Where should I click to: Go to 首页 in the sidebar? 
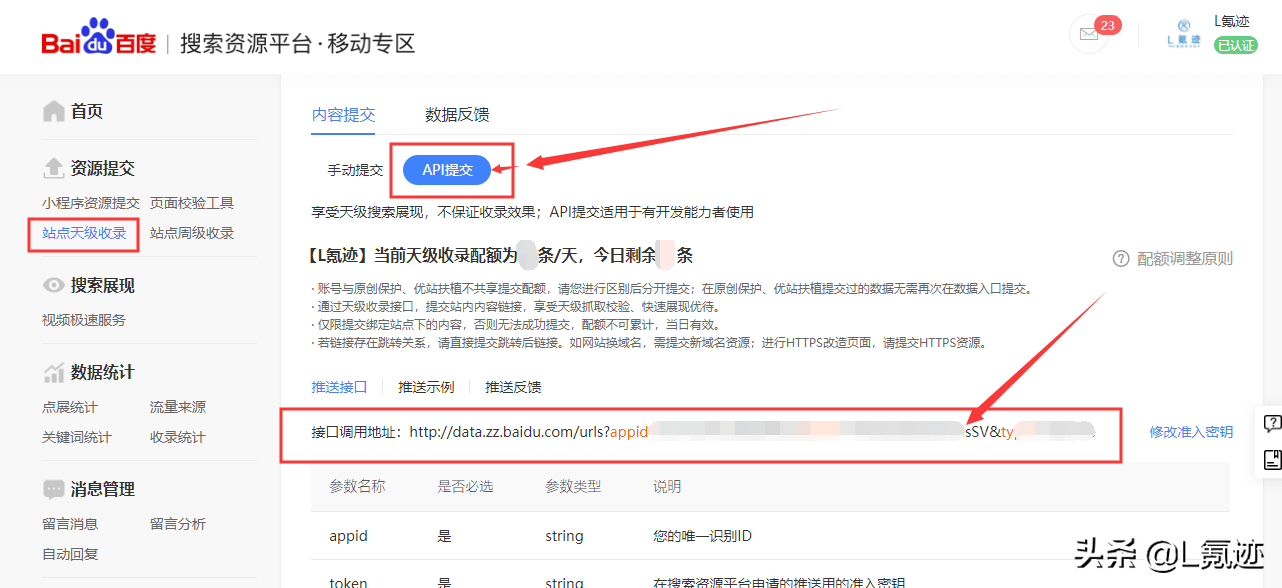(87, 112)
